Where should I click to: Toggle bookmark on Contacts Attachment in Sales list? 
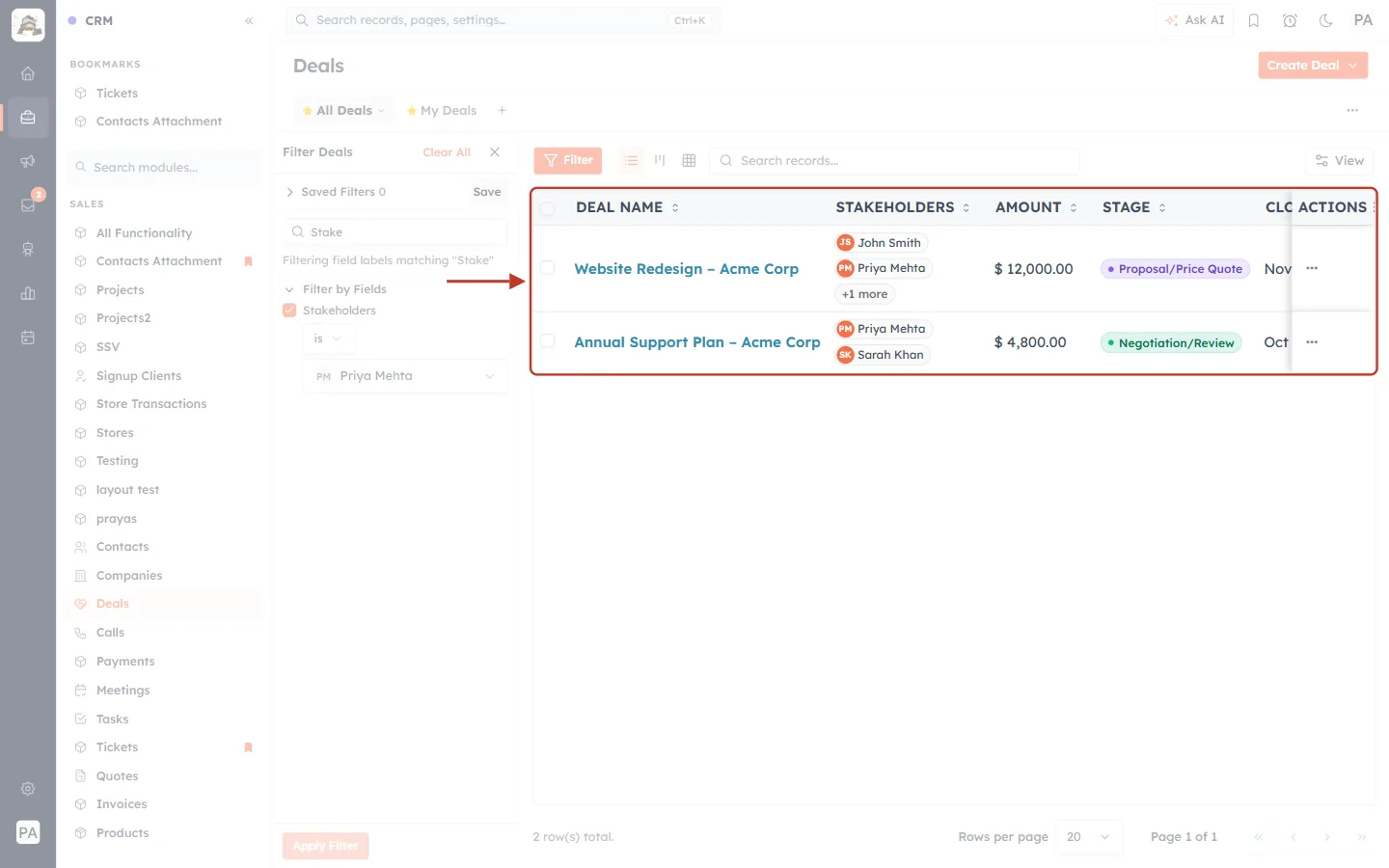[248, 261]
